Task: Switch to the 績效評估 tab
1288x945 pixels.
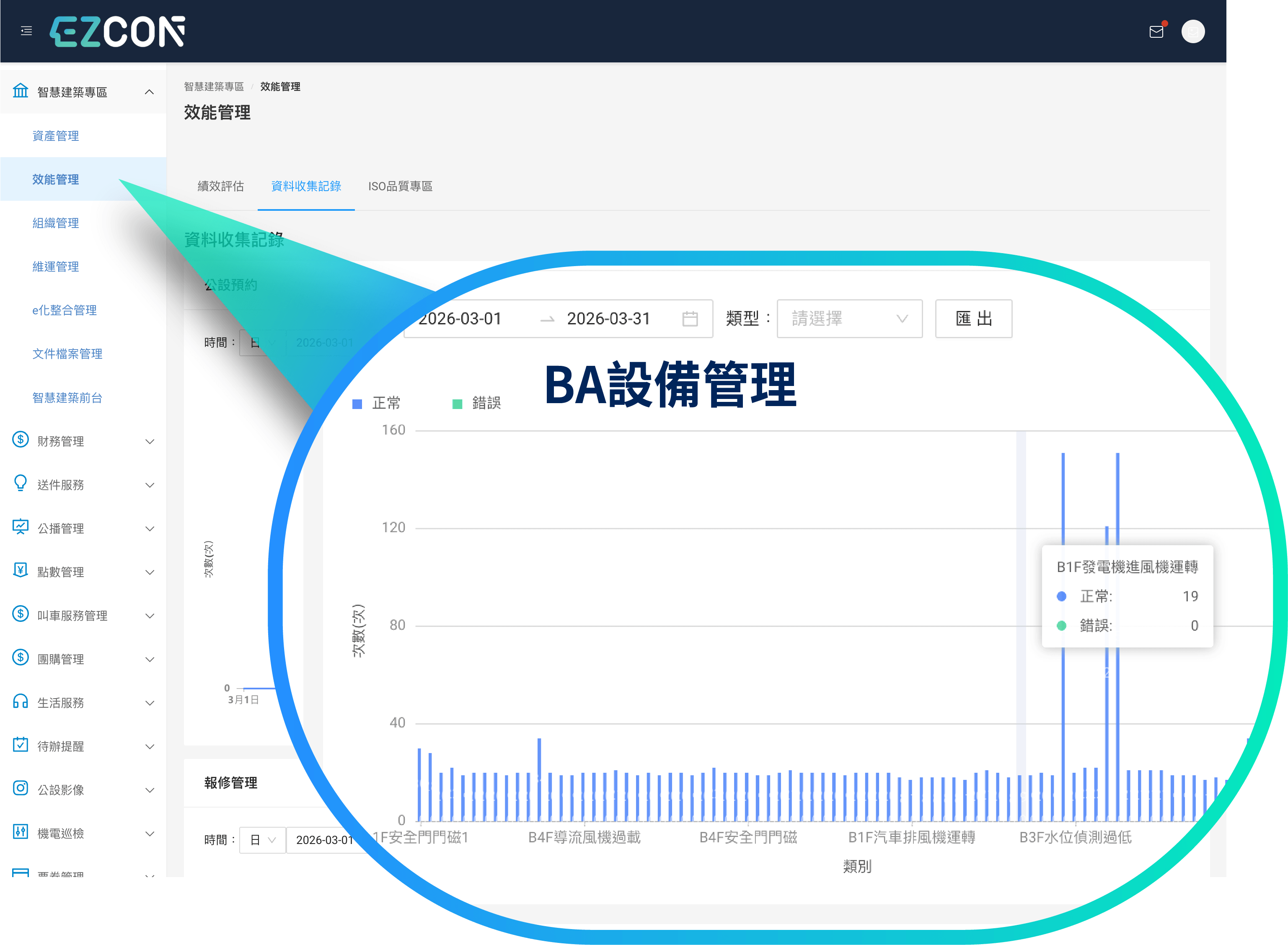Action: [220, 186]
